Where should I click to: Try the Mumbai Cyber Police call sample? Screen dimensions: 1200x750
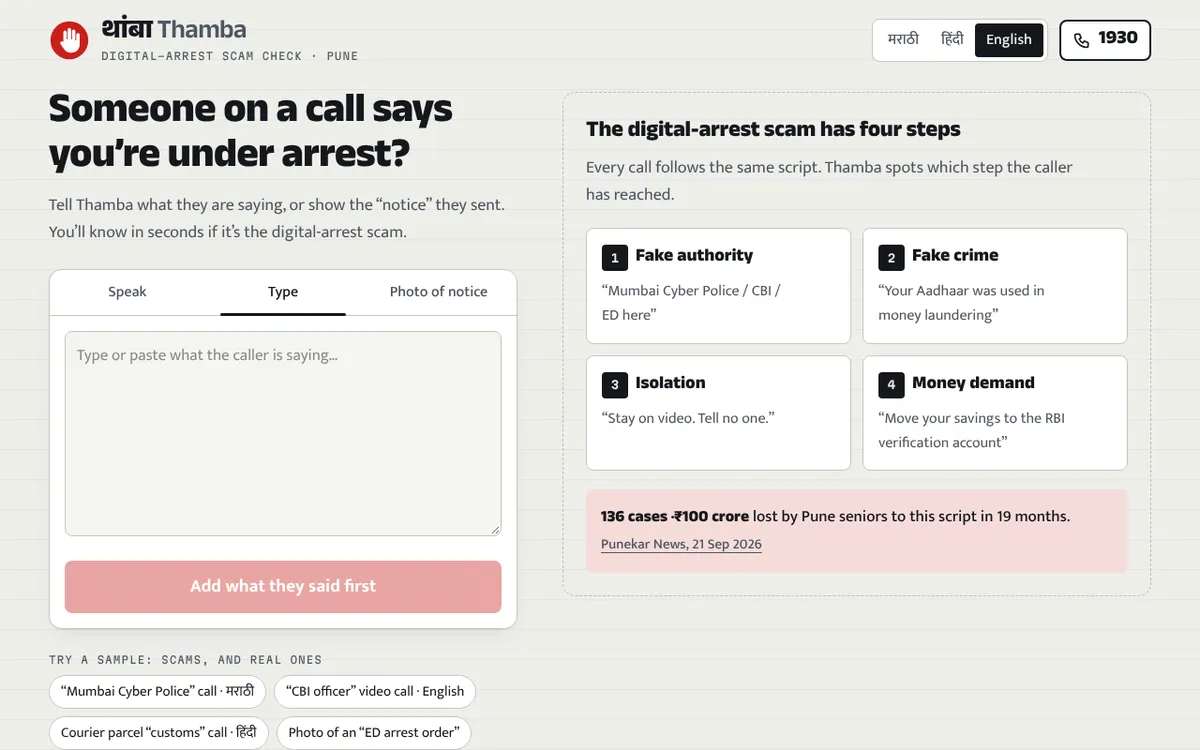click(x=157, y=691)
